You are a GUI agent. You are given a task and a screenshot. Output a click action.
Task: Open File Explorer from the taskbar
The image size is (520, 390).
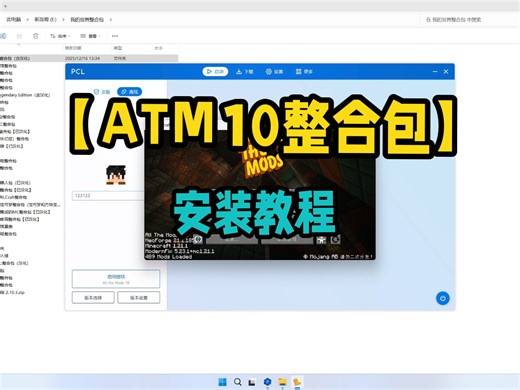(282, 382)
